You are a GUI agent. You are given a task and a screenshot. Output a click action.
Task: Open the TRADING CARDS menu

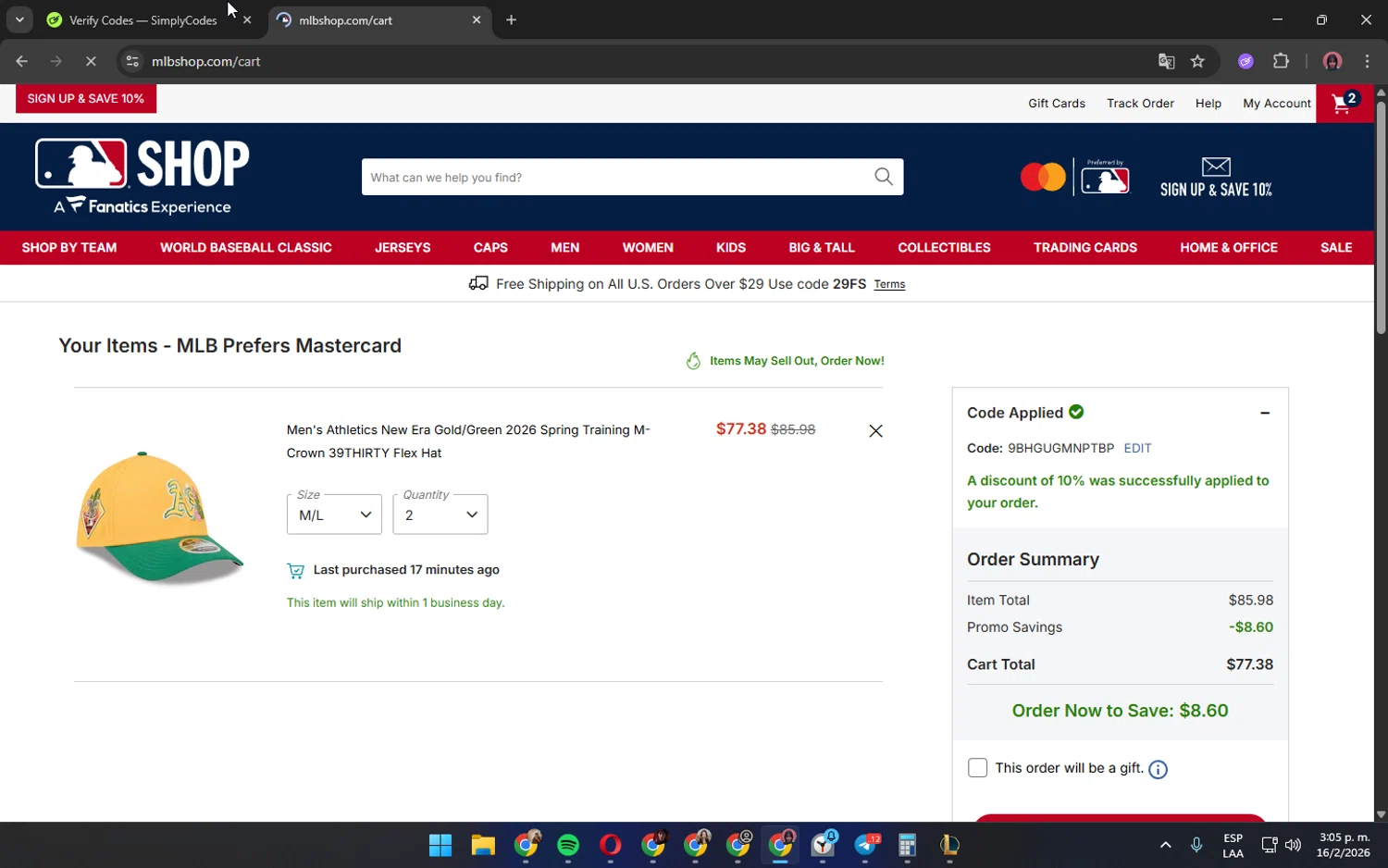[x=1085, y=248]
